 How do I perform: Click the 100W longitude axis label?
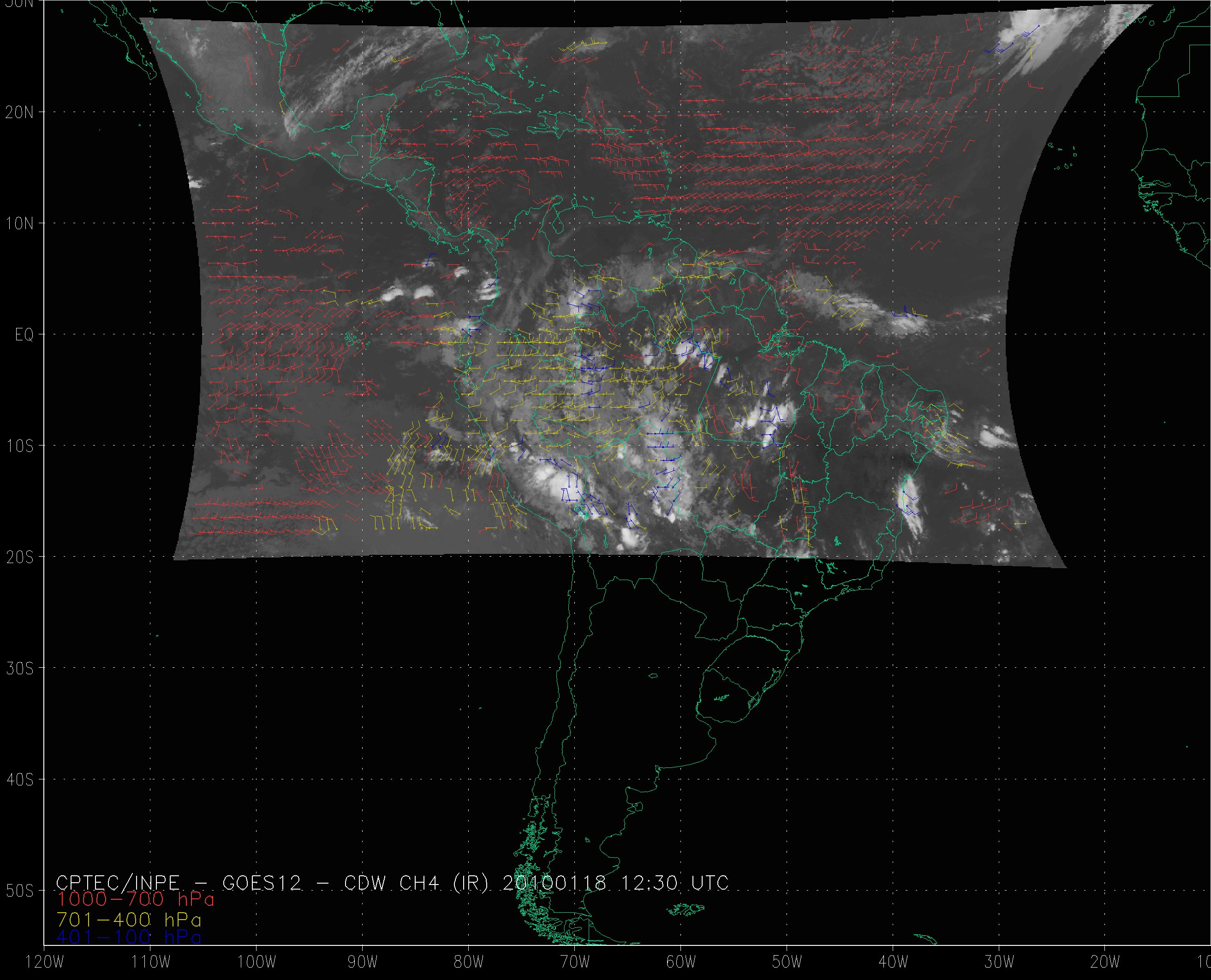coord(257,962)
